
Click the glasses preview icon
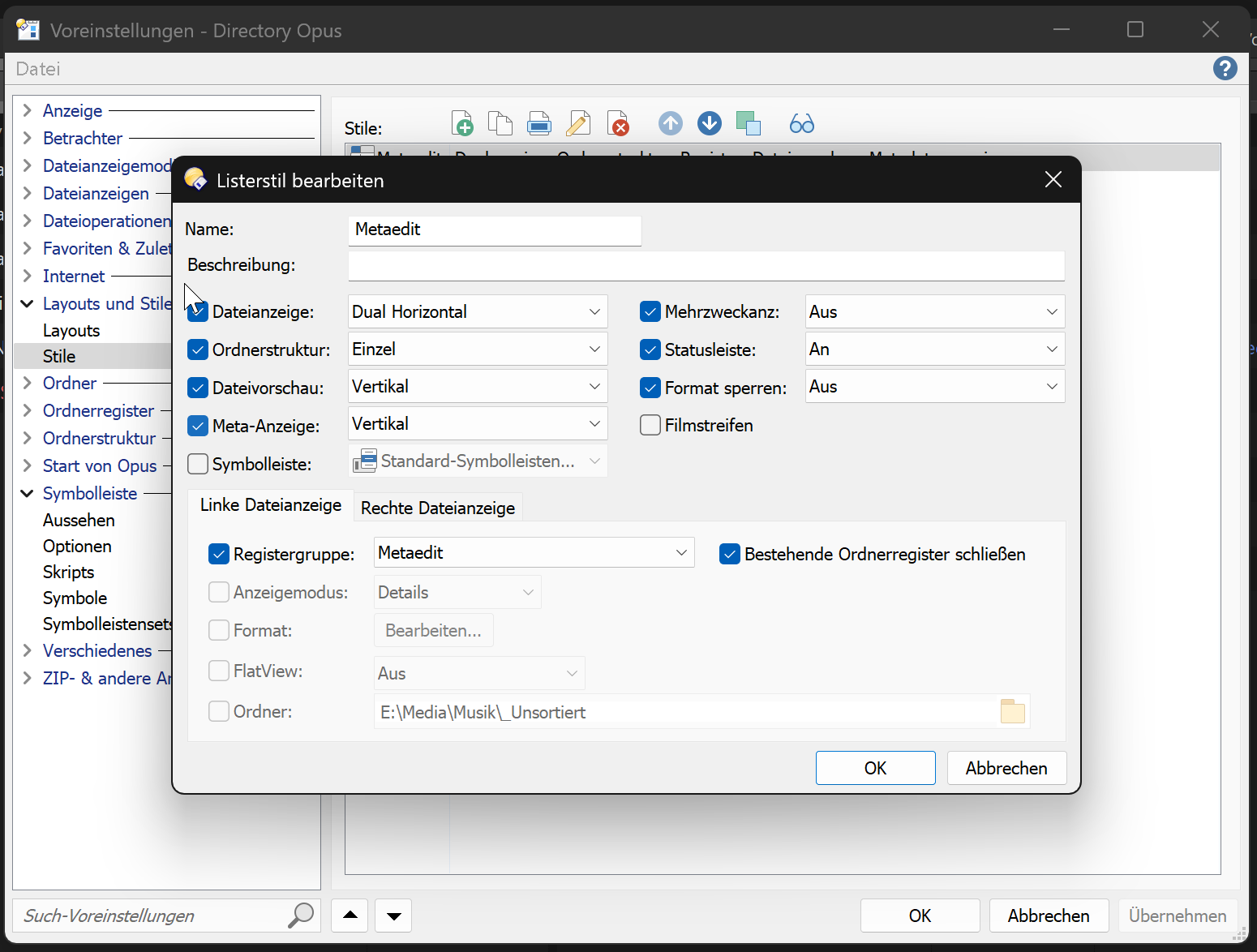[x=801, y=123]
